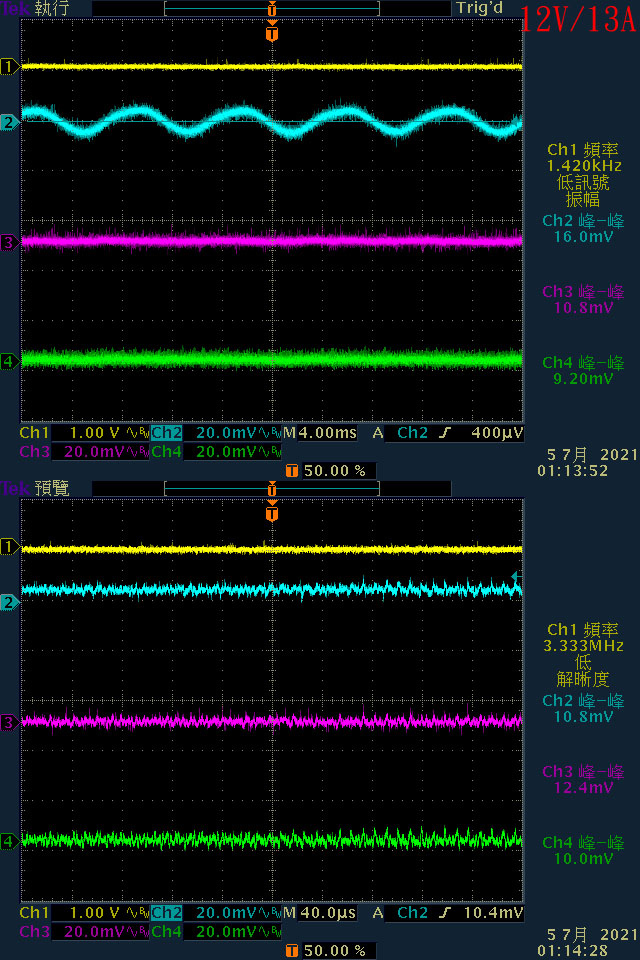Click Ch4 20.0mV scale in 預覽 capture
640x960 pixels.
tap(216, 932)
